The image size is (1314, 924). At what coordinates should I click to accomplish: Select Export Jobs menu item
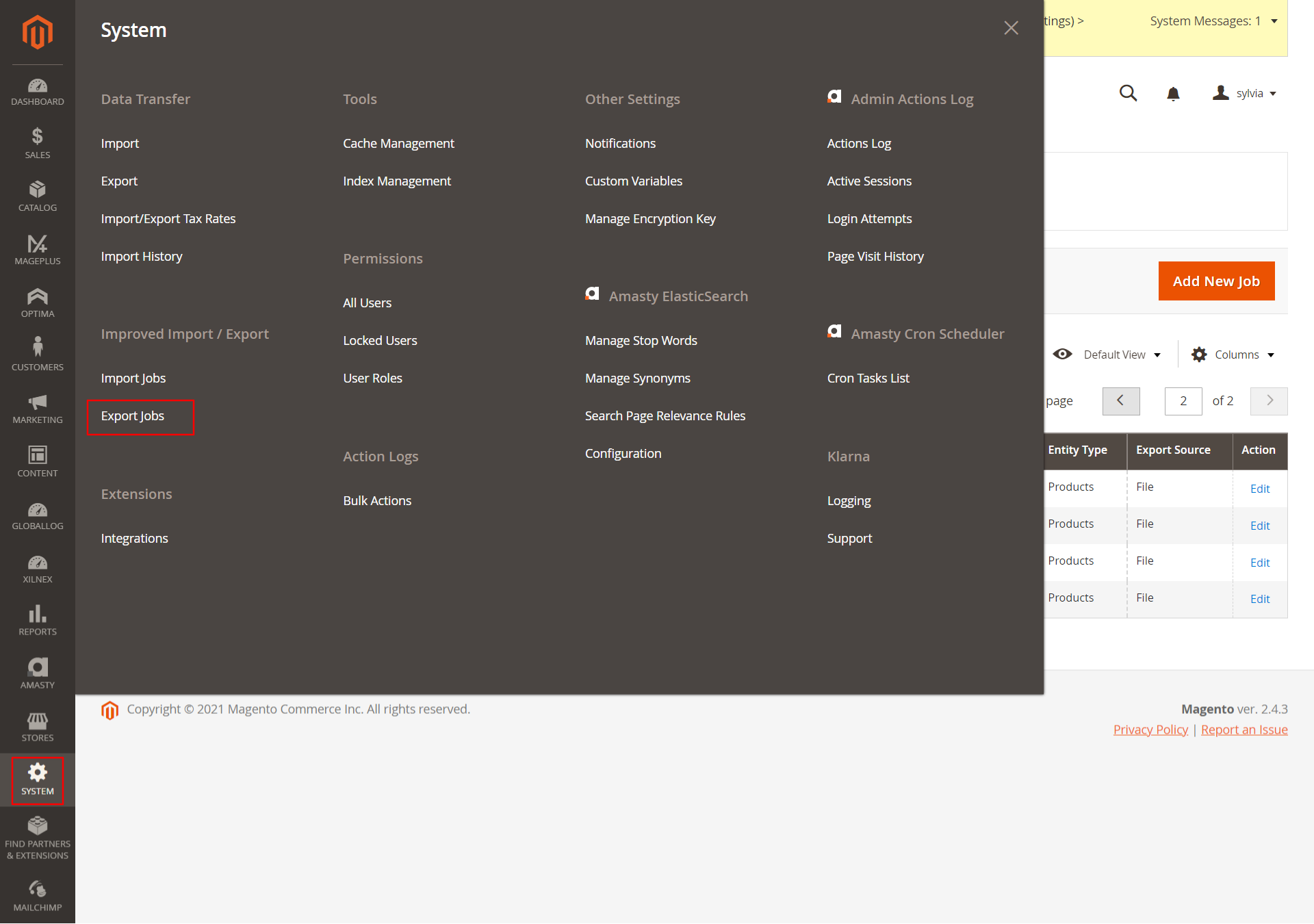(x=133, y=416)
